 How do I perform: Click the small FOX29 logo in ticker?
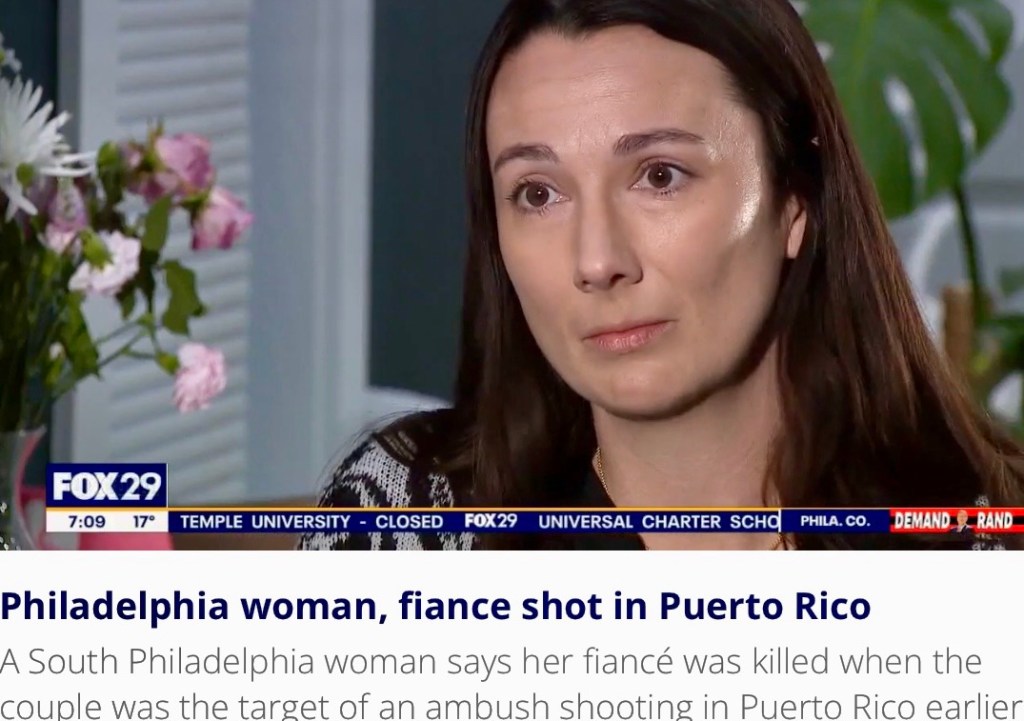pyautogui.click(x=490, y=521)
